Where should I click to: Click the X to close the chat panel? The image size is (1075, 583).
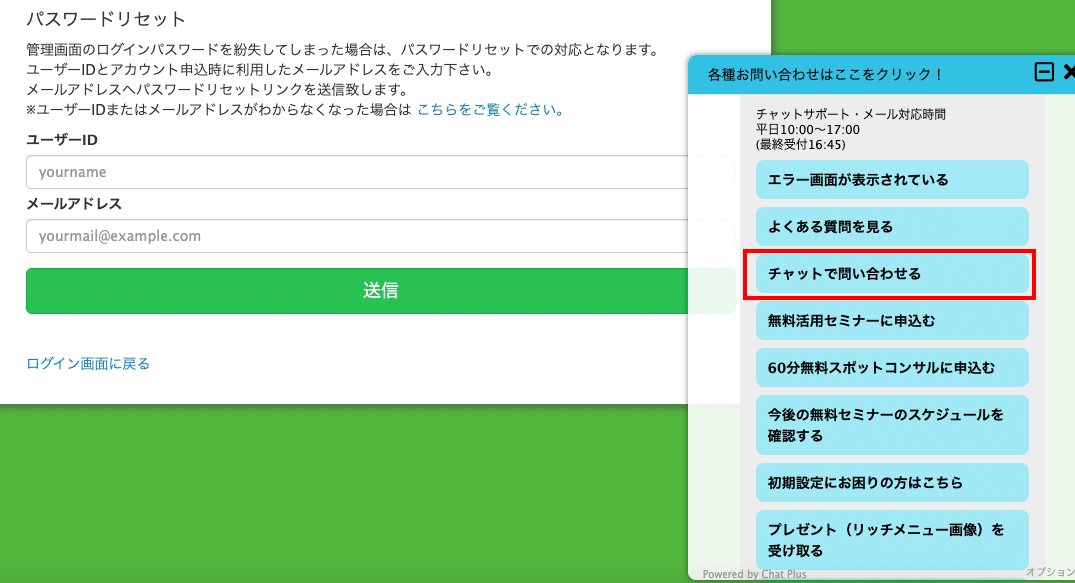(x=1068, y=71)
